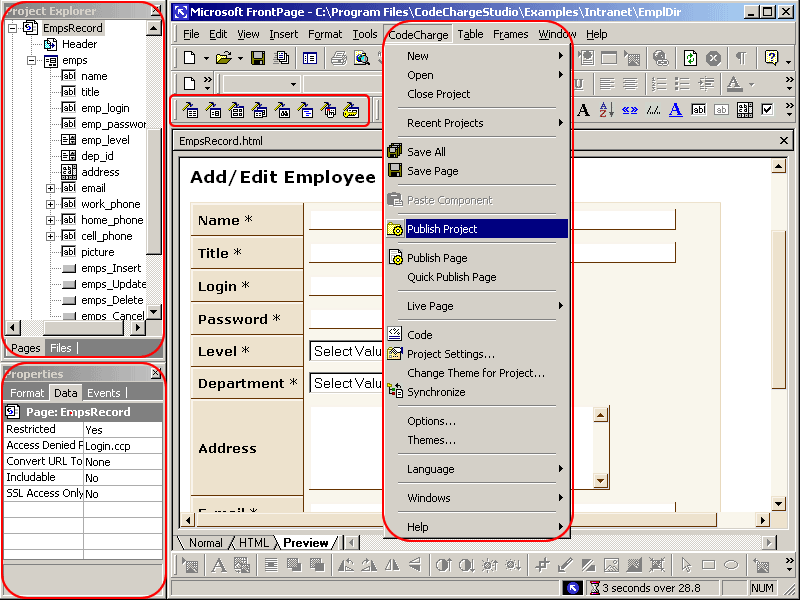Click the Sort A-Z icon
Viewport: 800px width, 600px height.
606,109
